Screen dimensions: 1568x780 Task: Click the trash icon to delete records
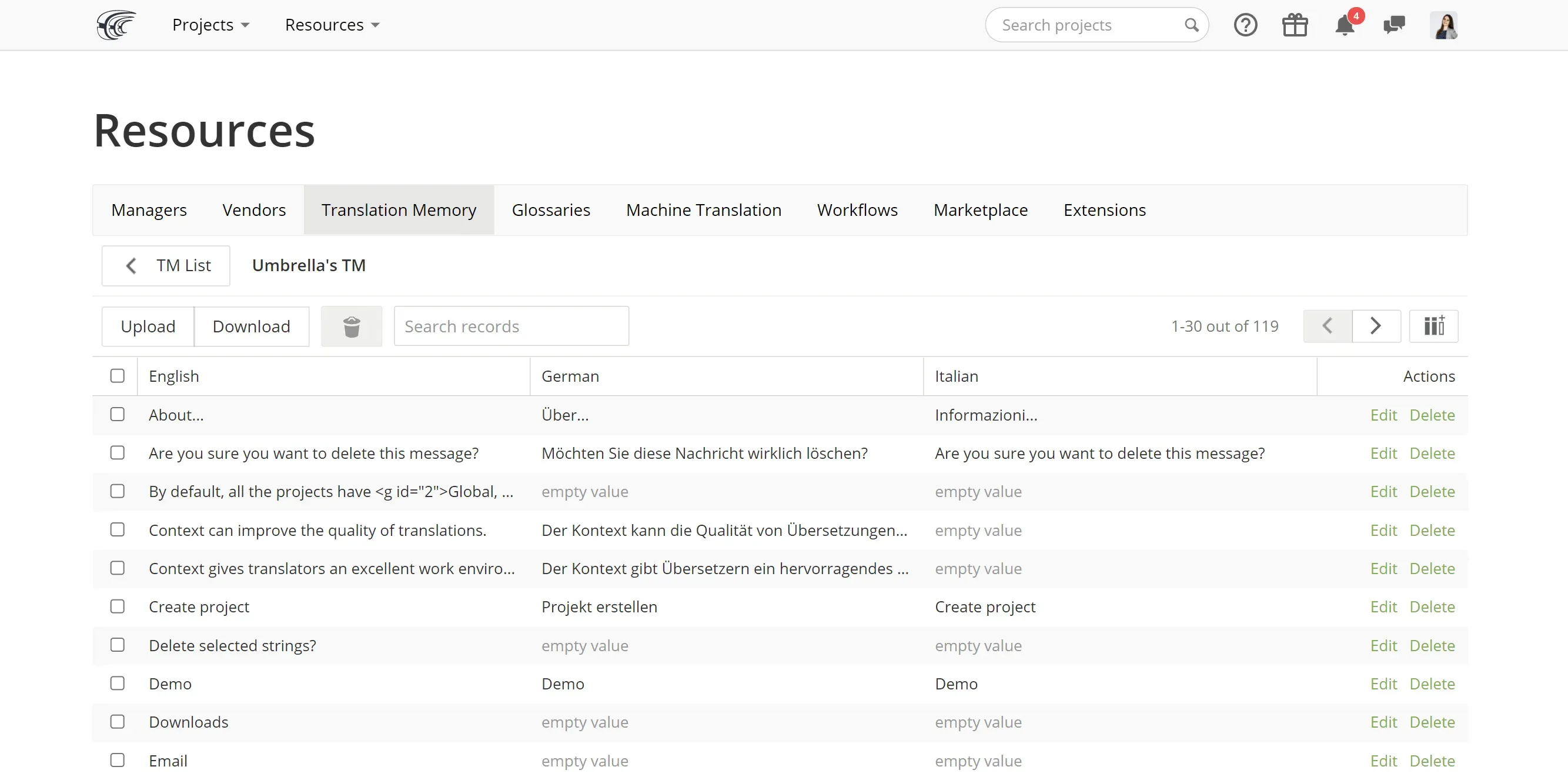coord(351,326)
